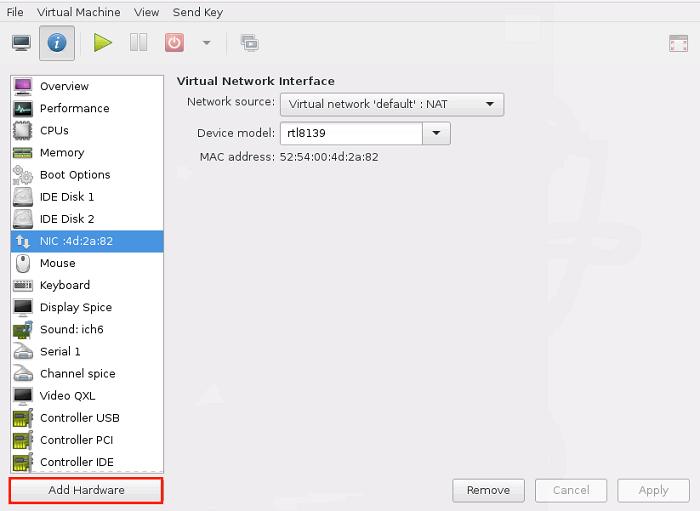Select 'Video QXL' label
700x511 pixels.
67,396
